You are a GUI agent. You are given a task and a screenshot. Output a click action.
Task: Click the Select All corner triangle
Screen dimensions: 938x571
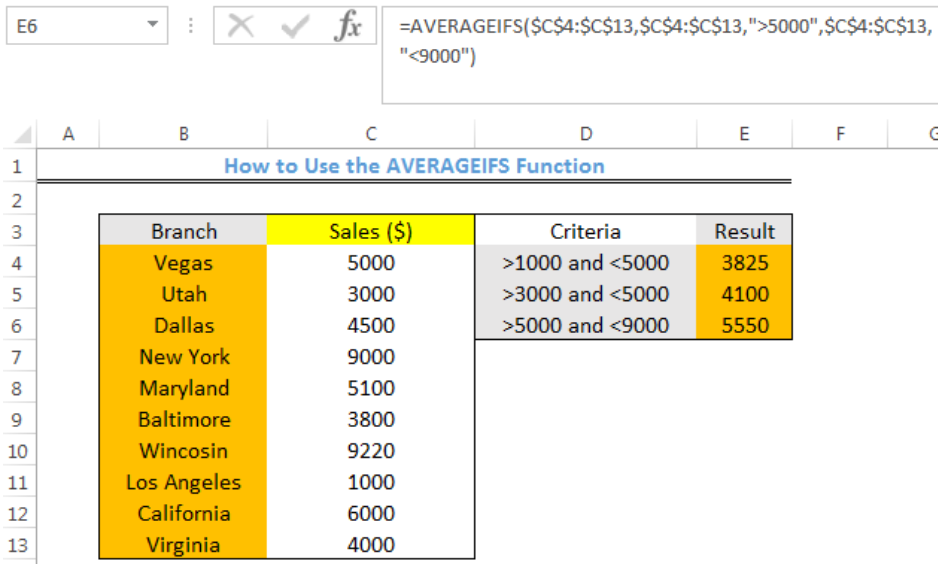22,134
